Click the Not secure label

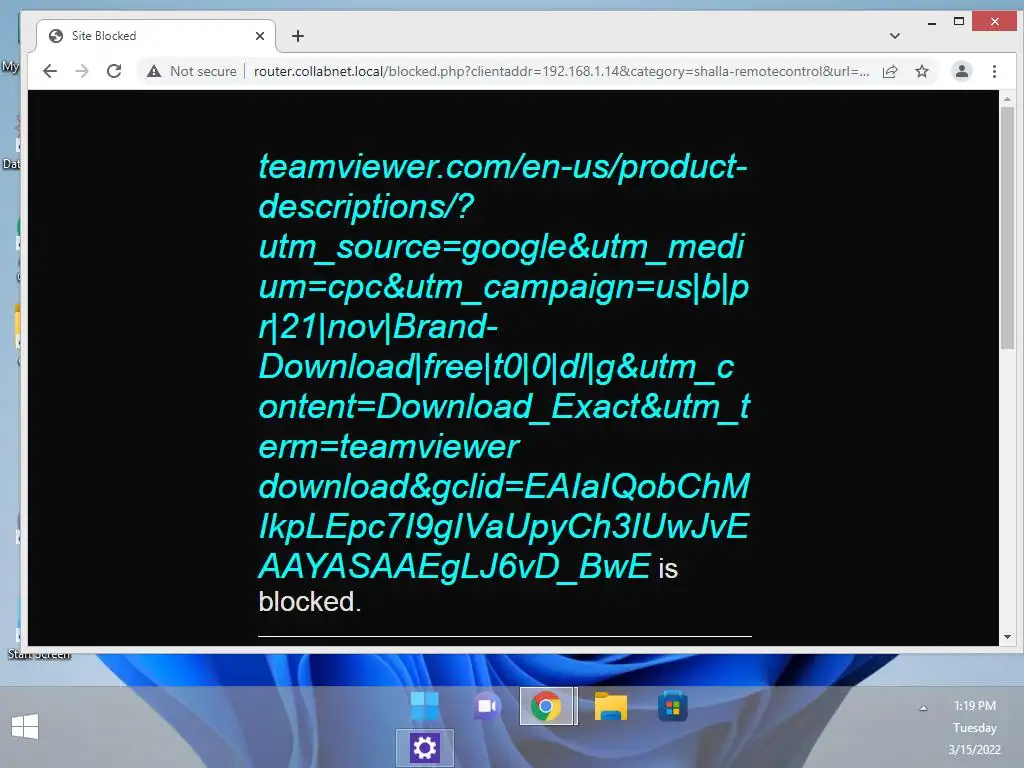point(203,71)
